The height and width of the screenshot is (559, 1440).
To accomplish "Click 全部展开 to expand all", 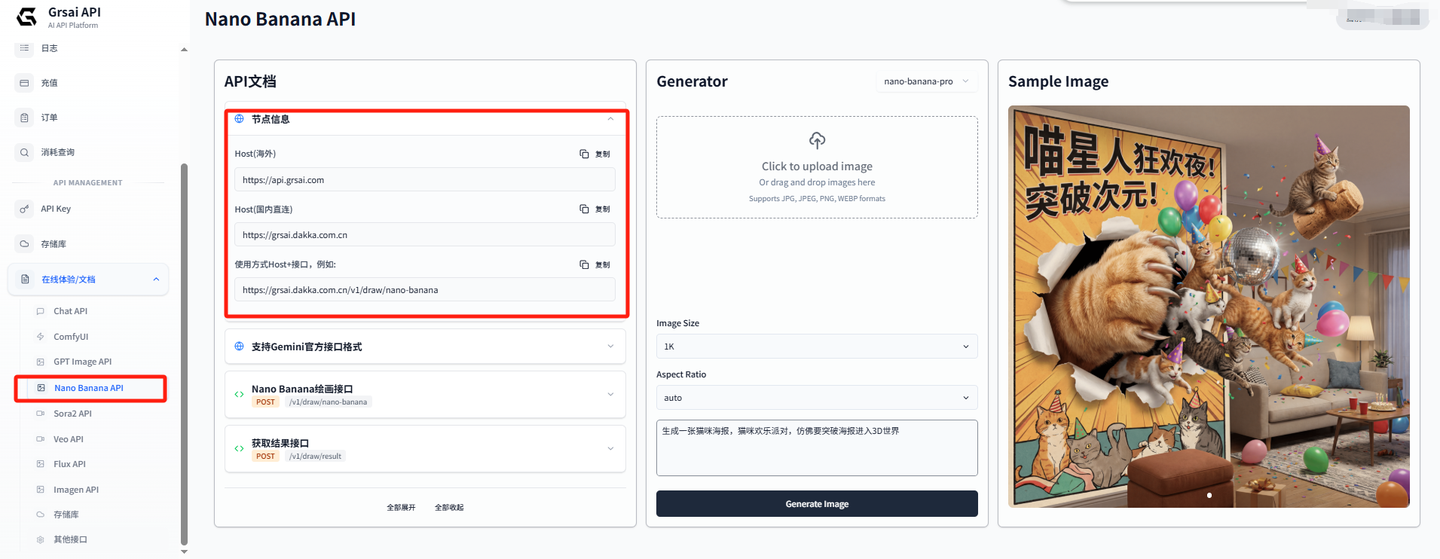I will click(401, 508).
